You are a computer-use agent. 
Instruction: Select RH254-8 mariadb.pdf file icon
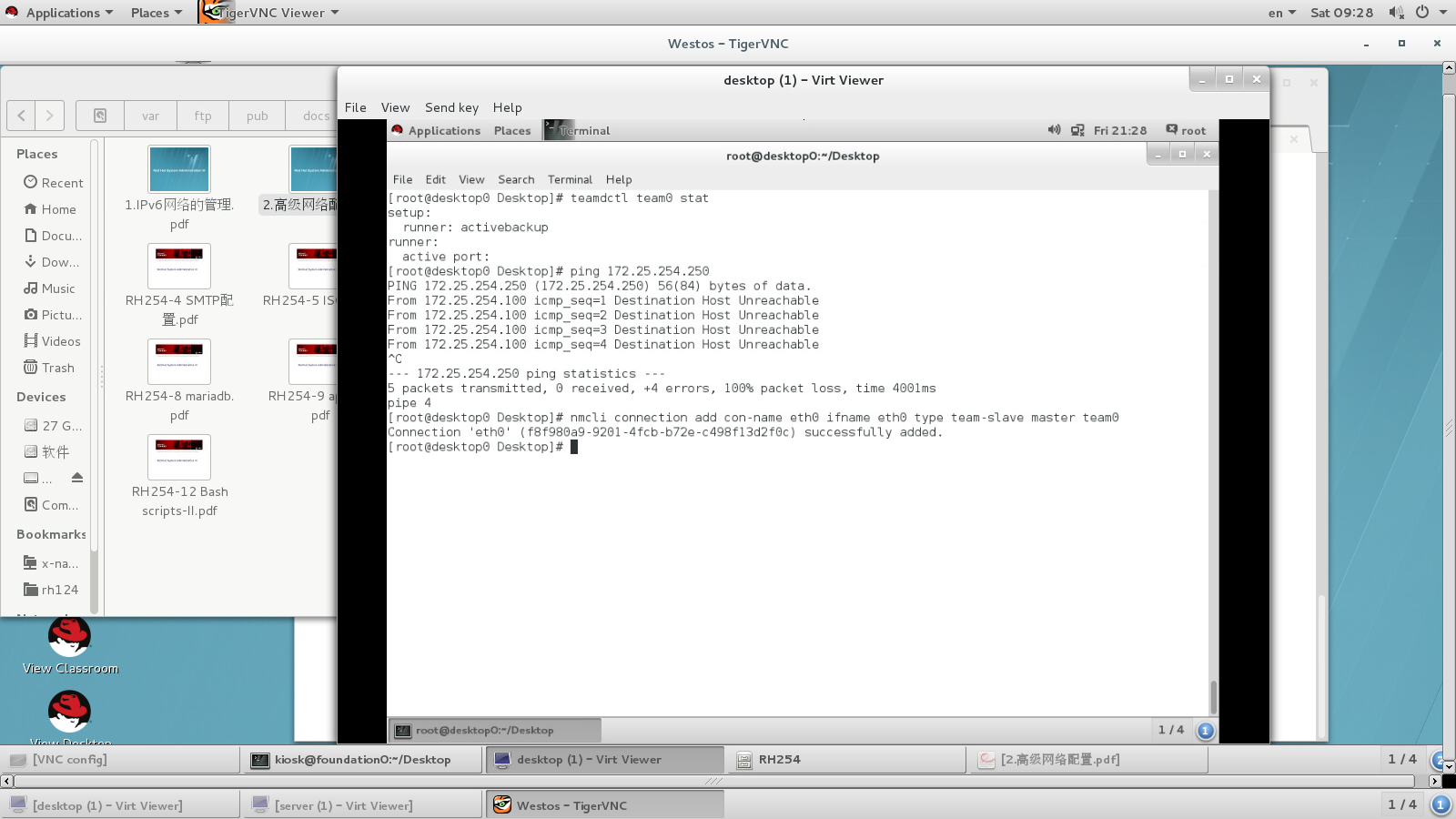pos(179,361)
